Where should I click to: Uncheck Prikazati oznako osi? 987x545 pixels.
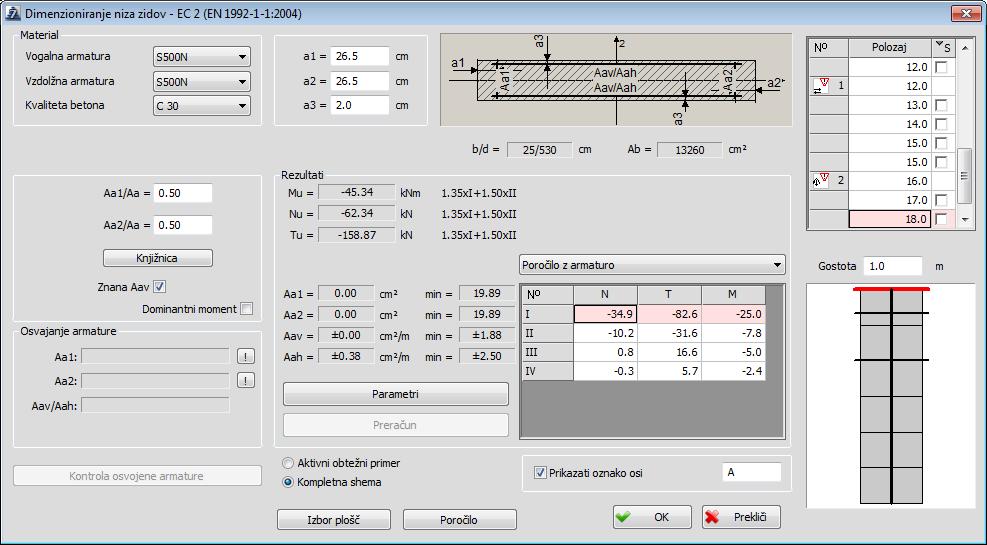click(539, 473)
